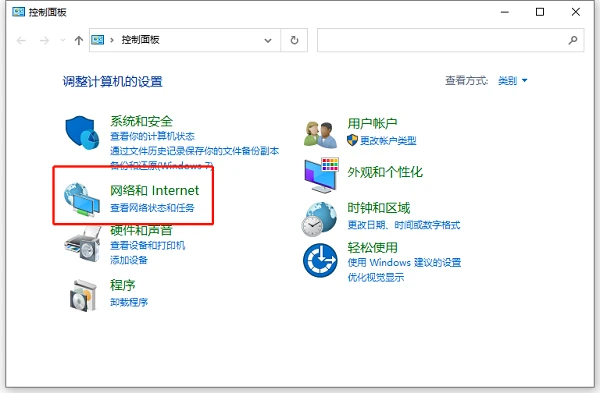The image size is (600, 393).
Task: Click the search magnifier icon
Action: pyautogui.click(x=573, y=40)
